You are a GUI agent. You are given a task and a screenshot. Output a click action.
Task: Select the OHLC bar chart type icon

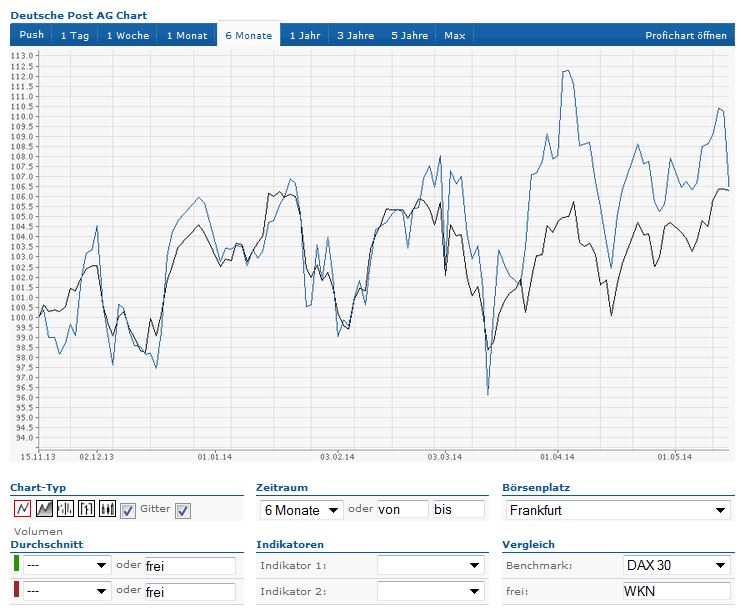click(x=65, y=509)
